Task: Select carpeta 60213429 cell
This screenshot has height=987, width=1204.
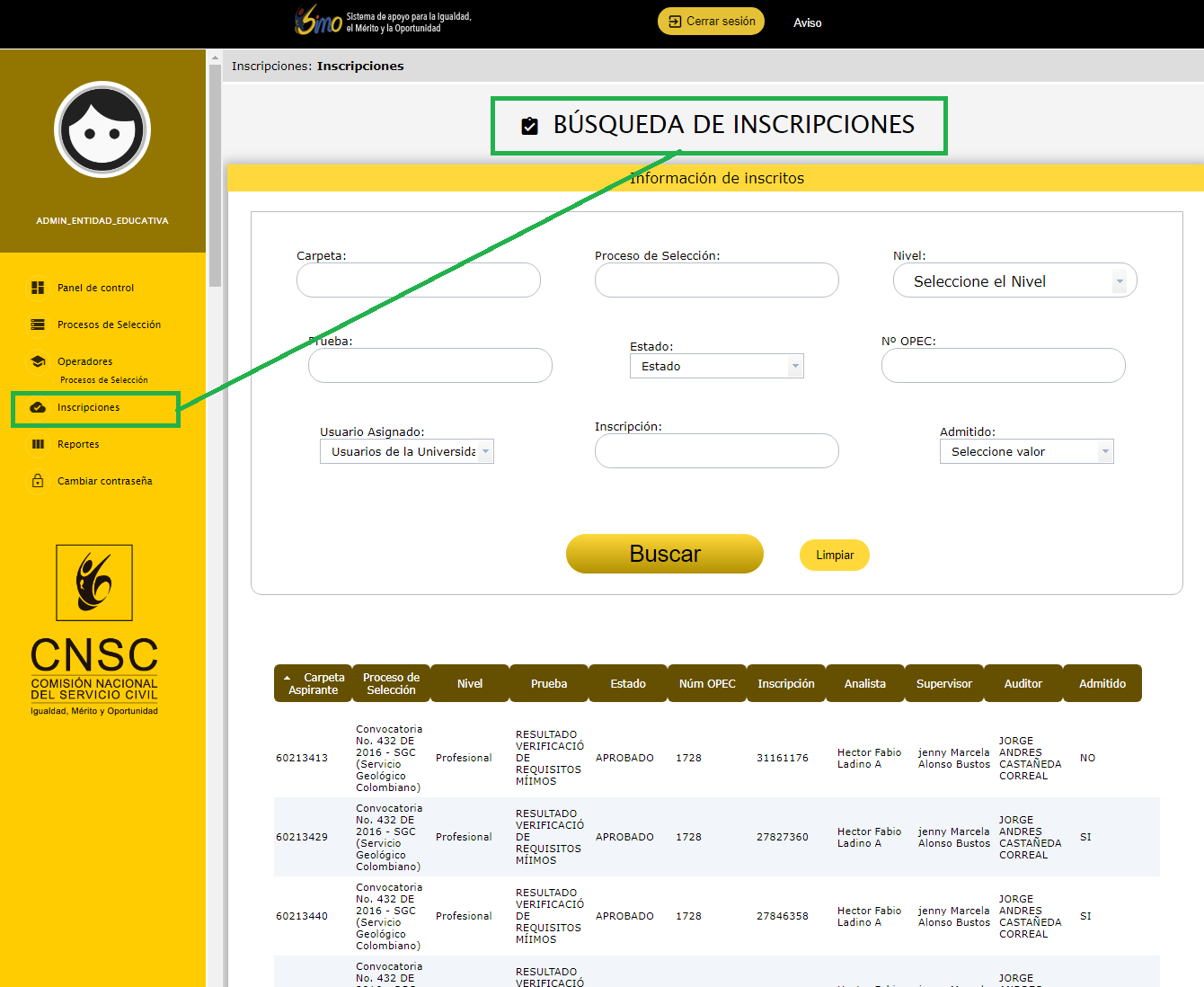Action: pos(302,837)
